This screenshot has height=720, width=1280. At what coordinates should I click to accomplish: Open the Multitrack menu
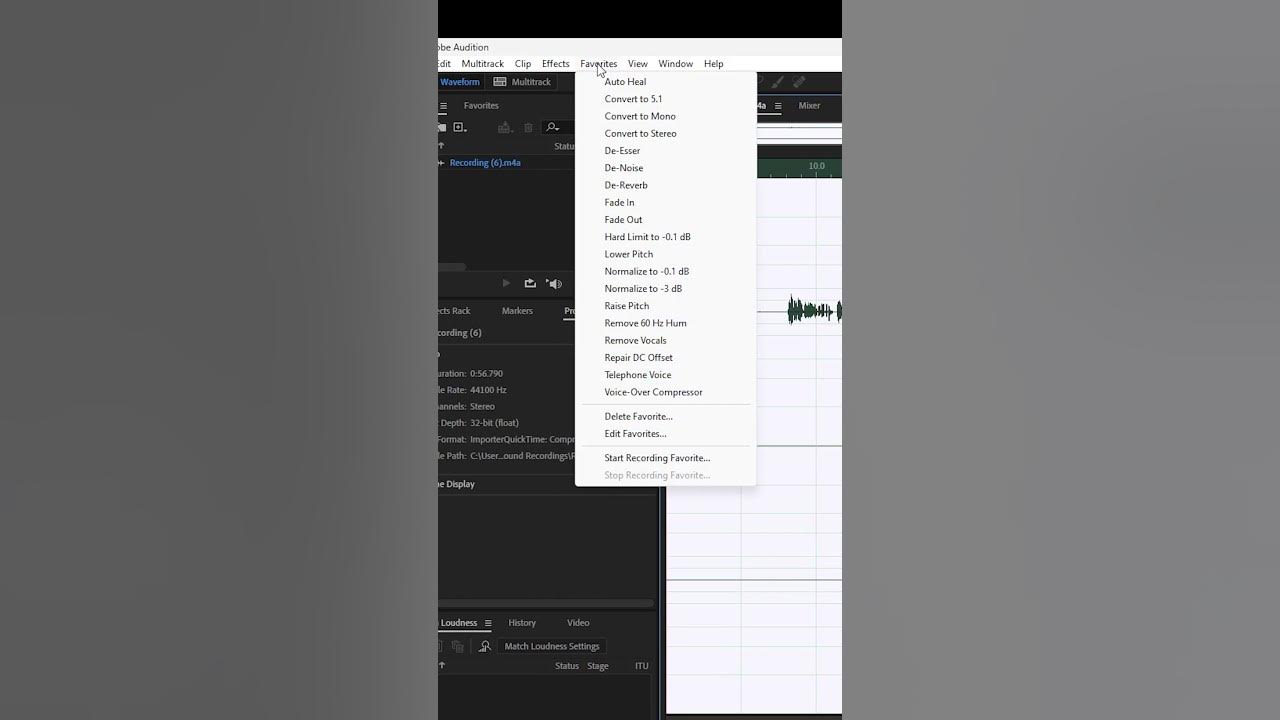(483, 64)
